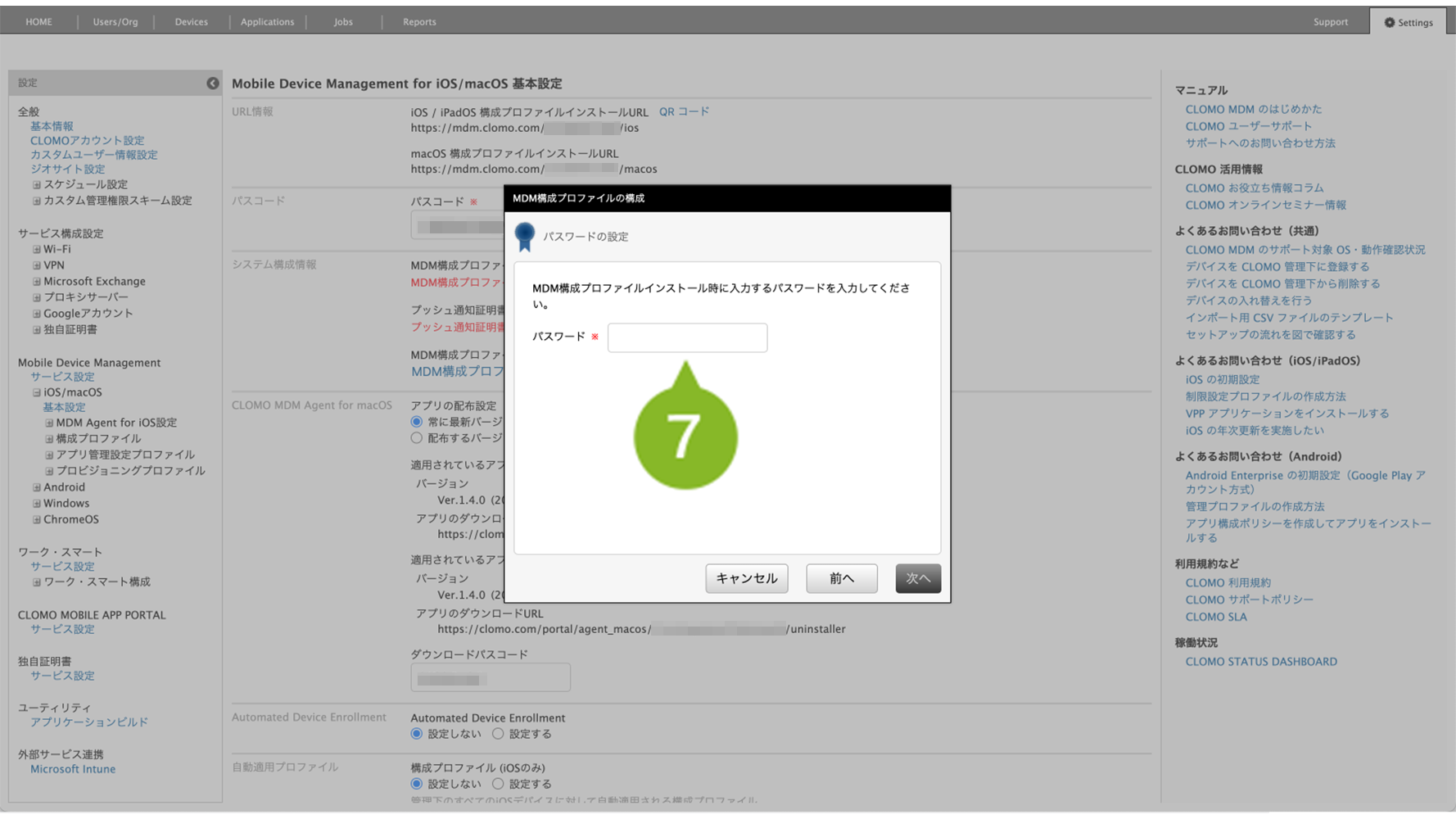
Task: Open CLOMOアカウント設定 link
Action: tap(87, 141)
